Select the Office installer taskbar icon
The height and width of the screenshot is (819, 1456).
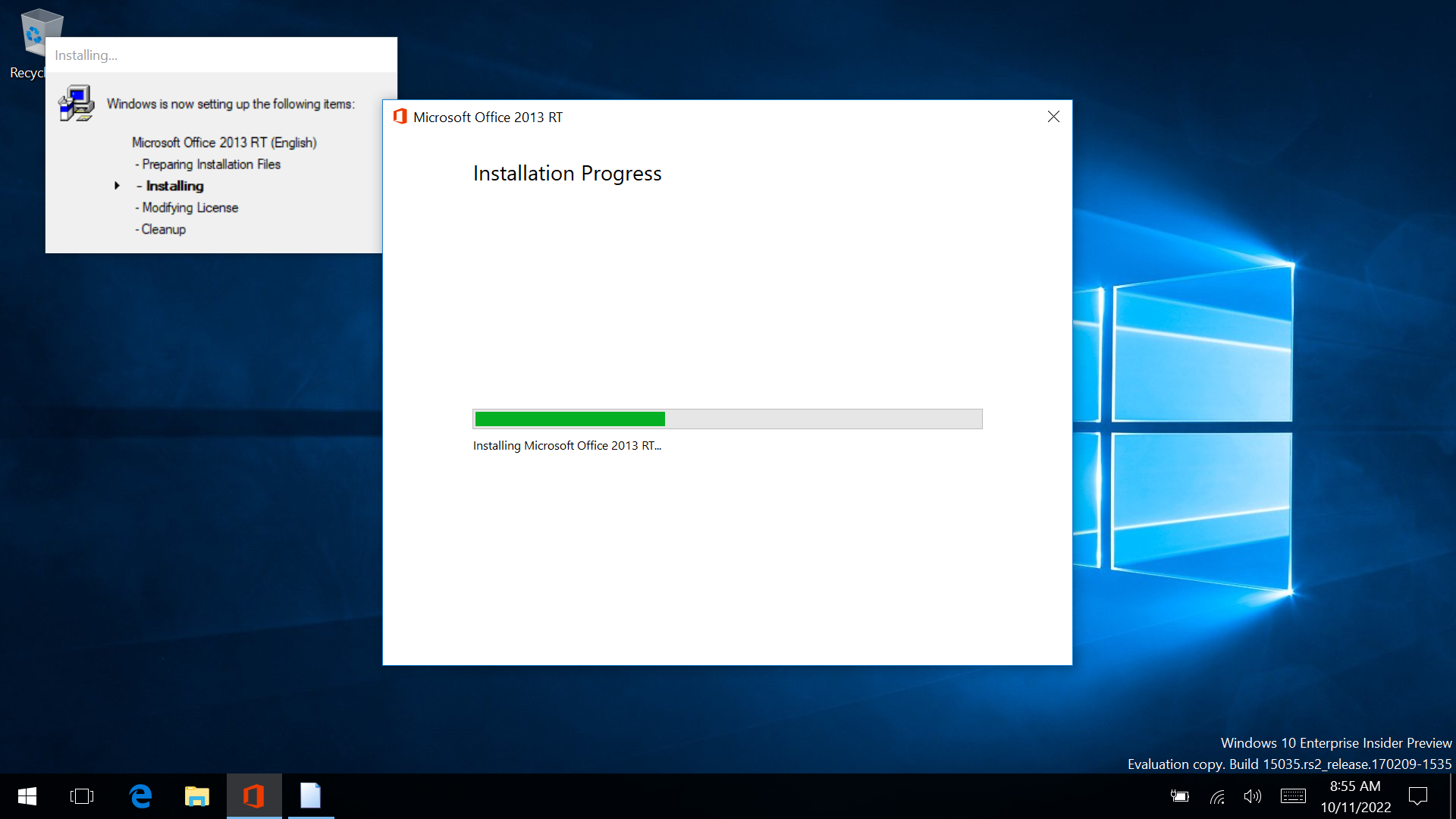(x=254, y=796)
